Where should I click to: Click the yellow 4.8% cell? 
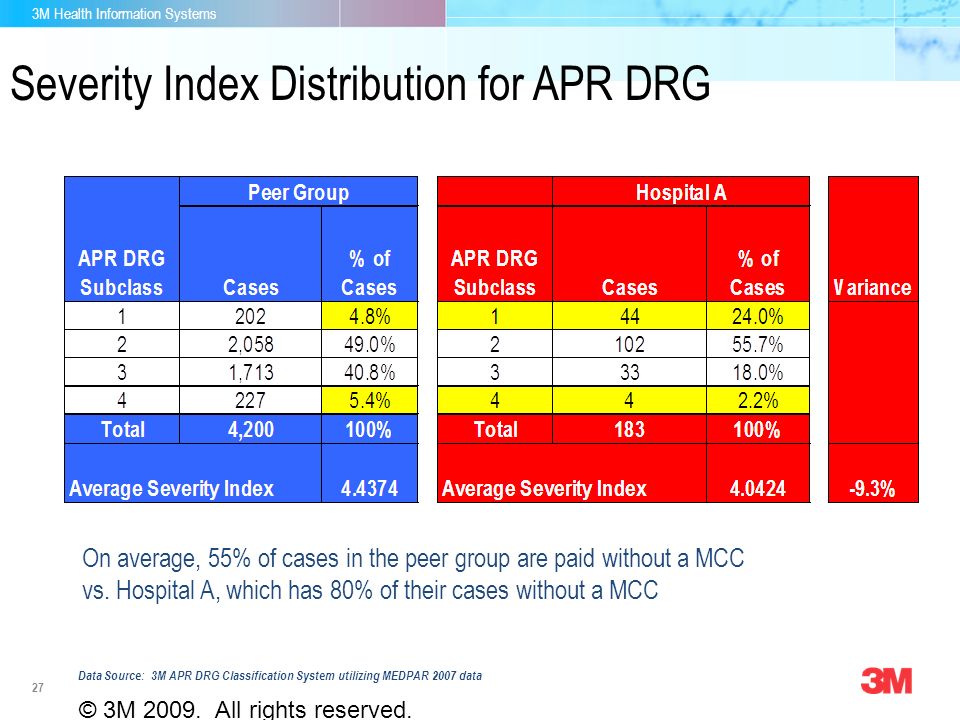(370, 316)
